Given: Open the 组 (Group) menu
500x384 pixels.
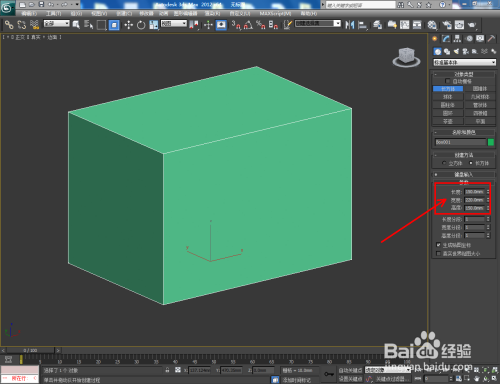Looking at the screenshot, I should 76,13.
